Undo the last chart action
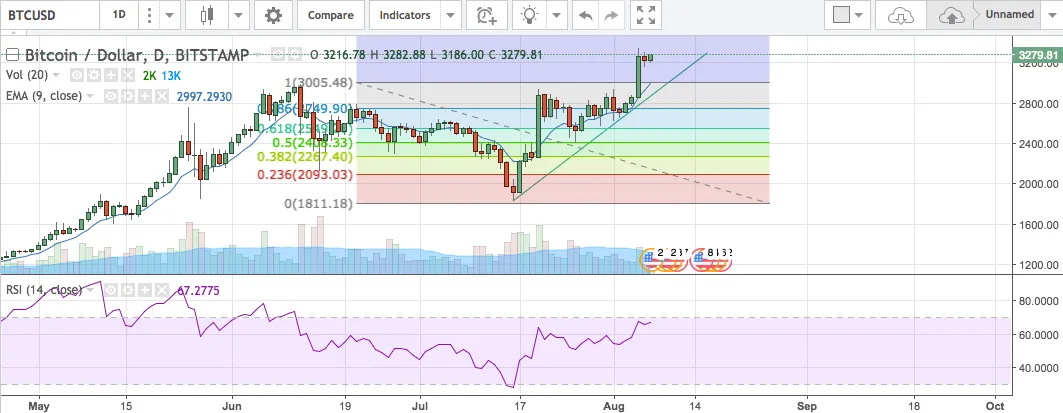This screenshot has height=413, width=1063. [x=585, y=15]
